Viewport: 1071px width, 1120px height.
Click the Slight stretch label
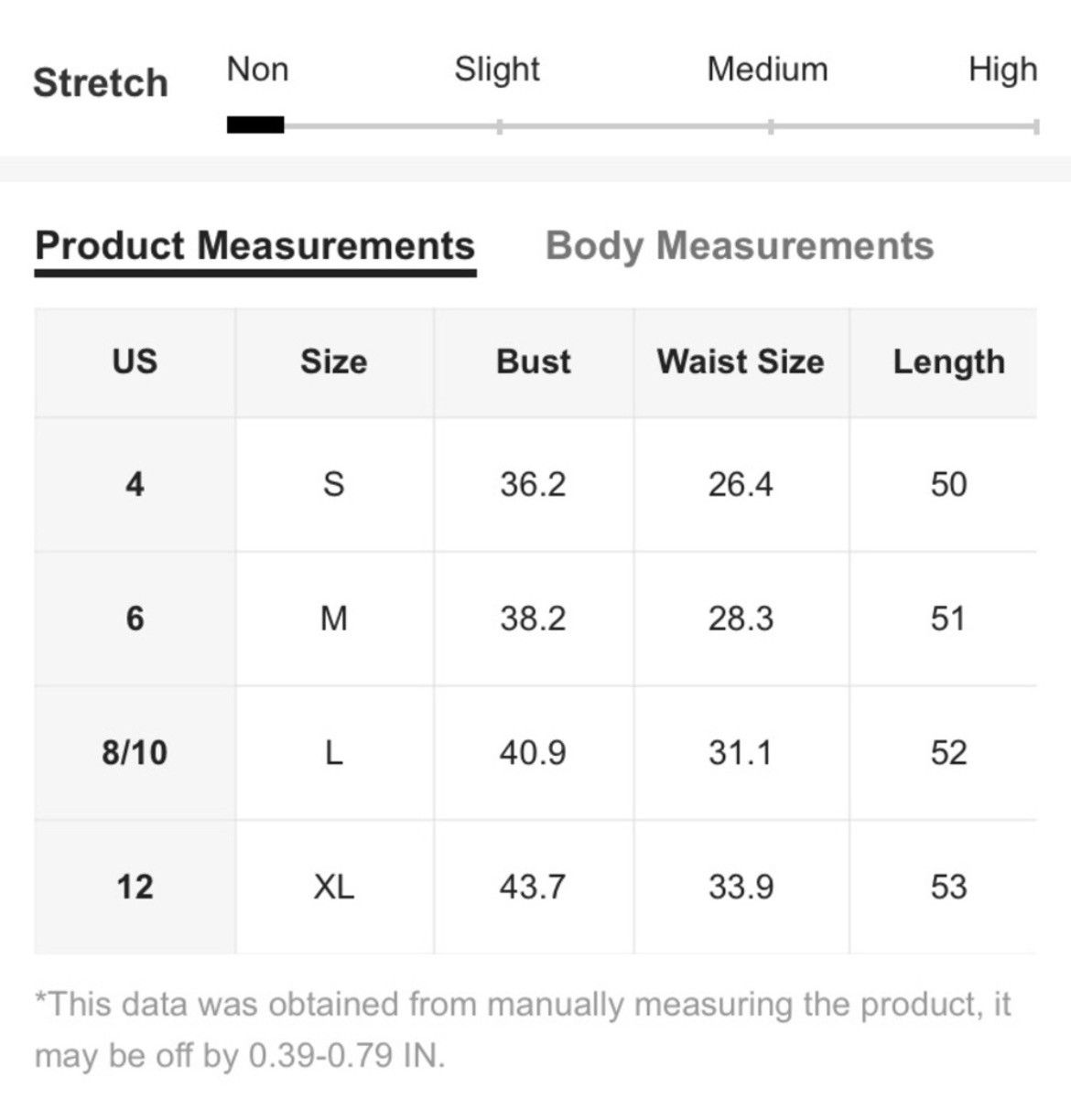[x=497, y=70]
